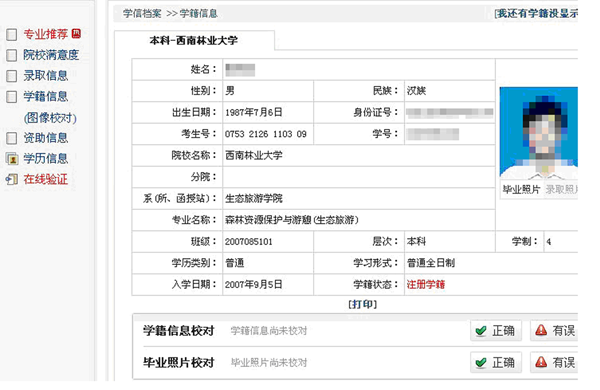
Task: Open 在线验证 link
Action: [x=46, y=179]
